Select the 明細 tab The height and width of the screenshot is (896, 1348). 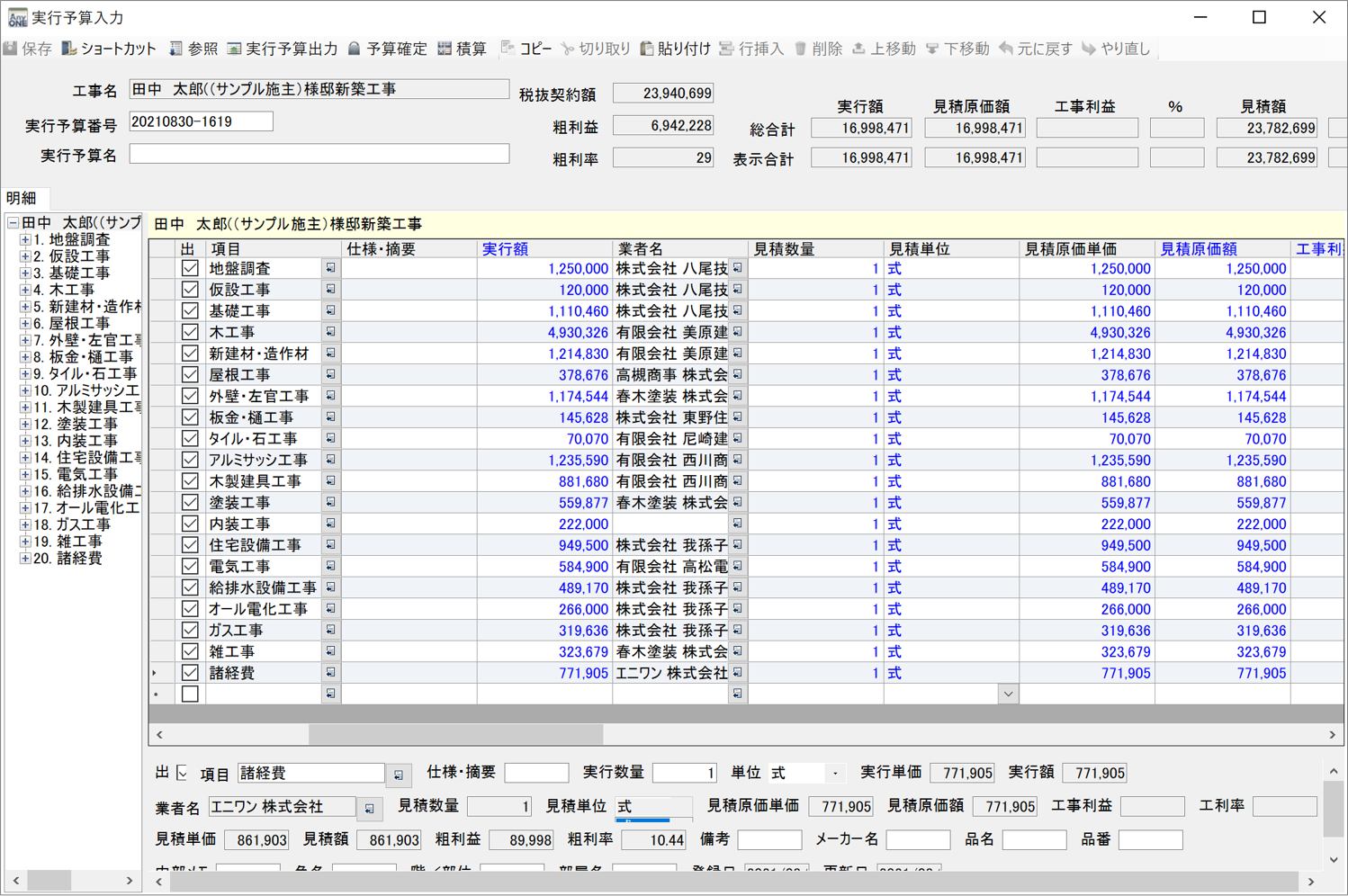pyautogui.click(x=22, y=198)
